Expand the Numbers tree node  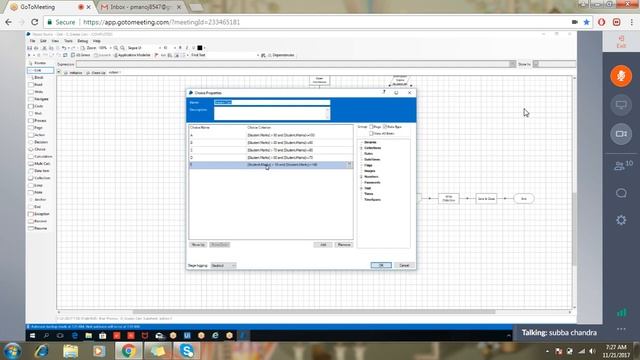[x=361, y=177]
